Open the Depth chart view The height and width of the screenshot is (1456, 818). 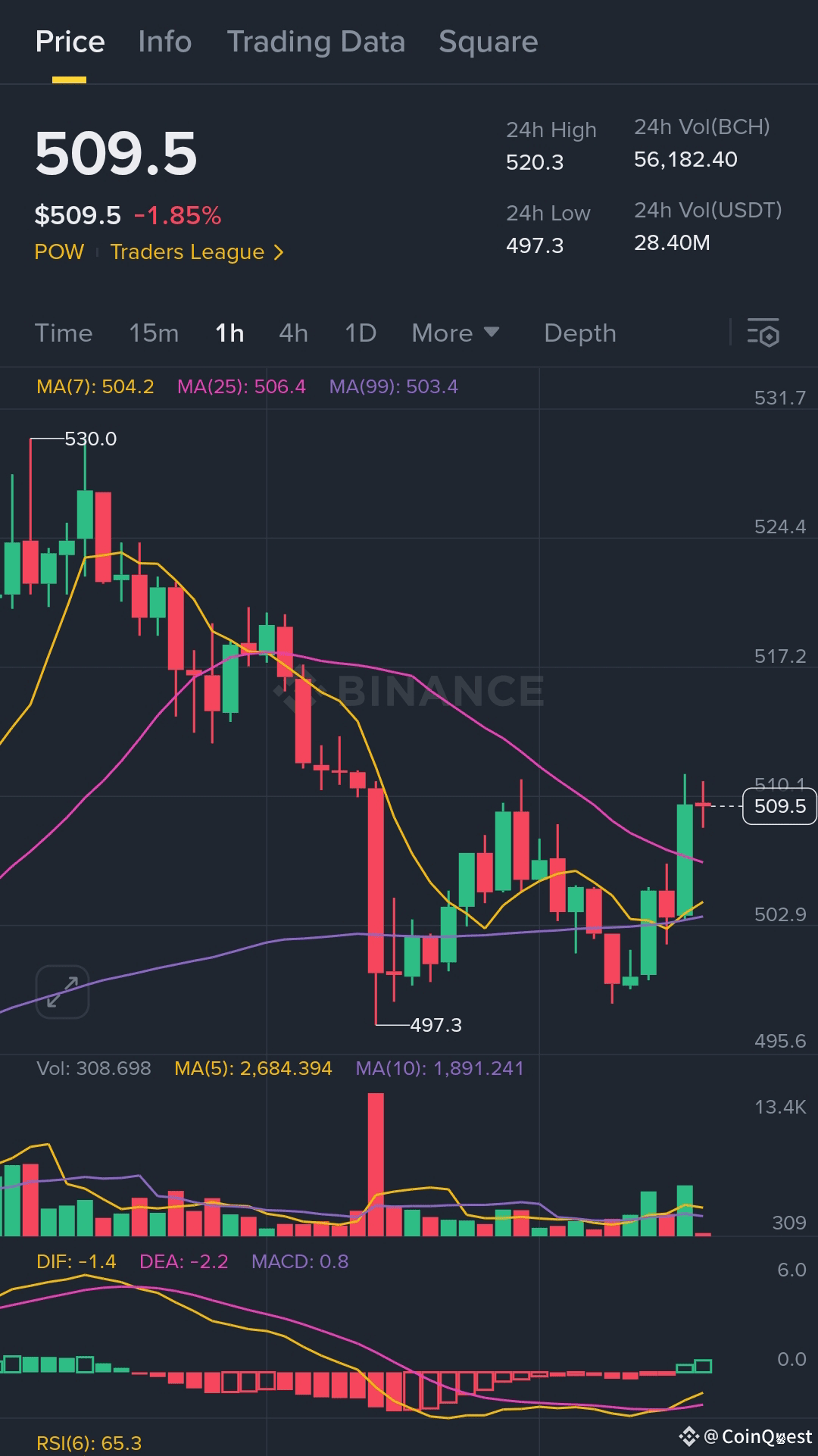pyautogui.click(x=580, y=333)
